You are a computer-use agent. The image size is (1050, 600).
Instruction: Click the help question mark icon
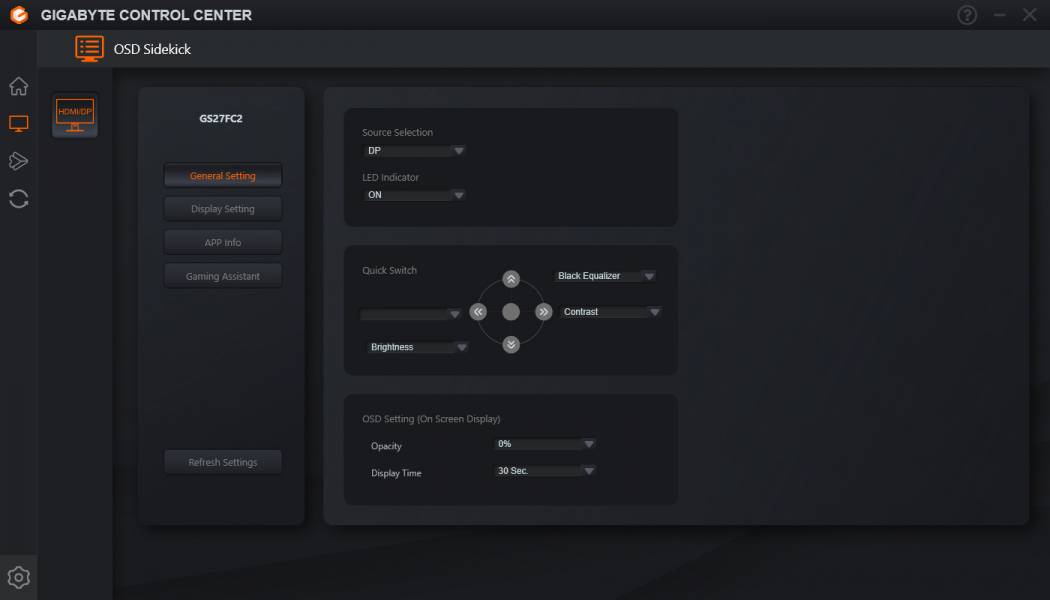[x=967, y=15]
